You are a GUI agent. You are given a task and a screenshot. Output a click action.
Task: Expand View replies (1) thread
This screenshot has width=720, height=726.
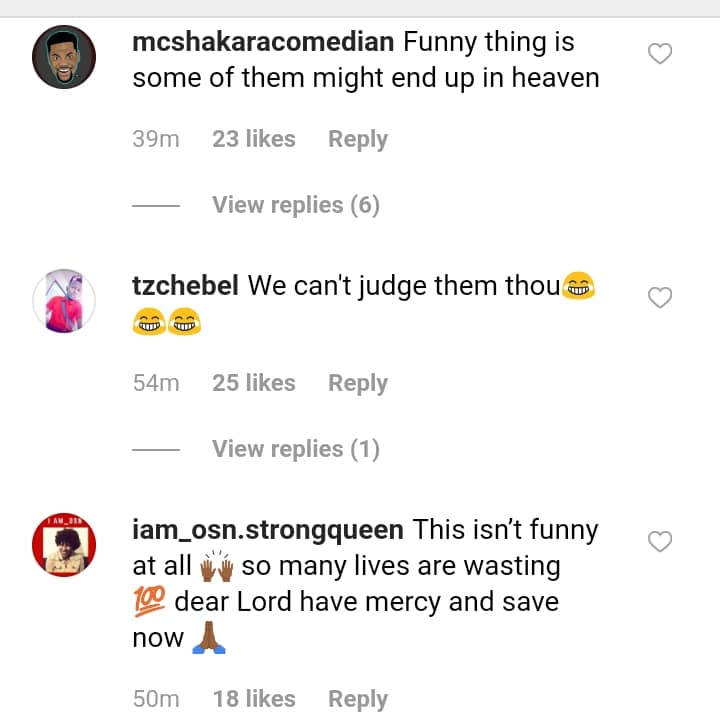(295, 449)
